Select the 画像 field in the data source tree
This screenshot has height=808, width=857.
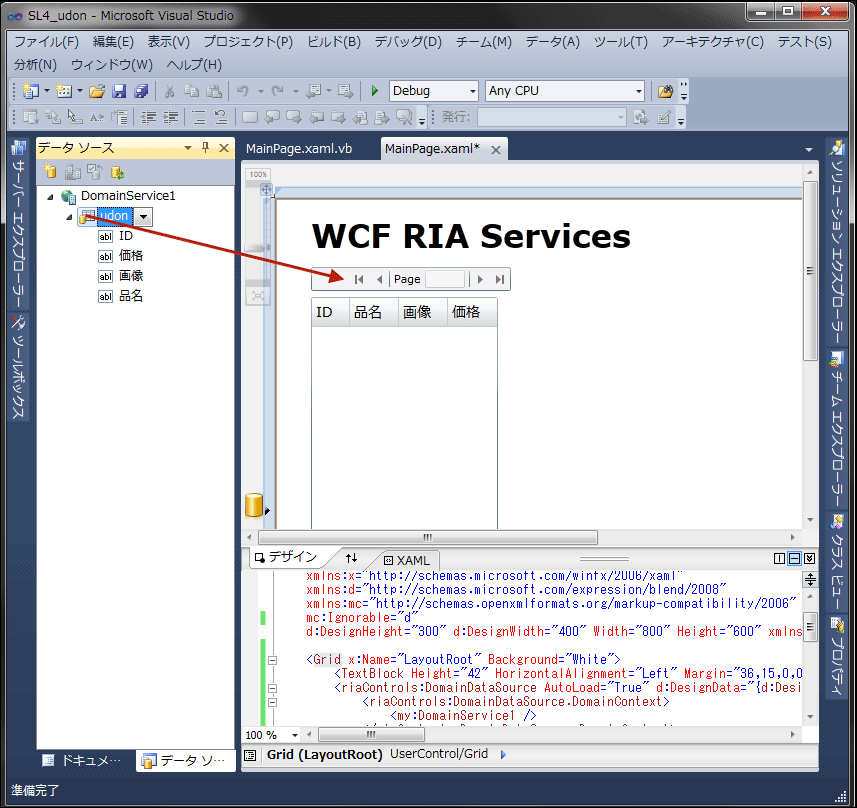[x=131, y=276]
